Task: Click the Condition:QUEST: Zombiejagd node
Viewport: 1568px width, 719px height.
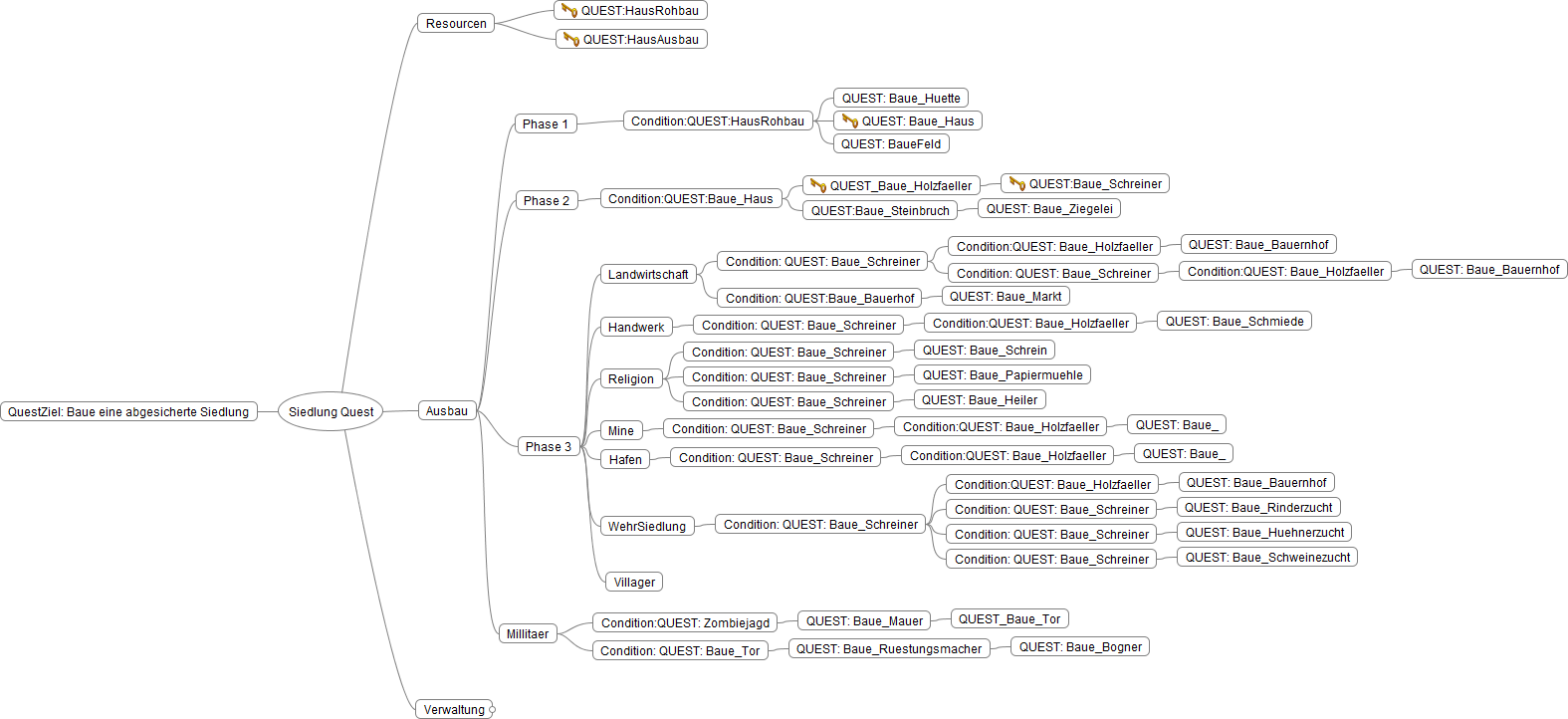Action: 685,623
